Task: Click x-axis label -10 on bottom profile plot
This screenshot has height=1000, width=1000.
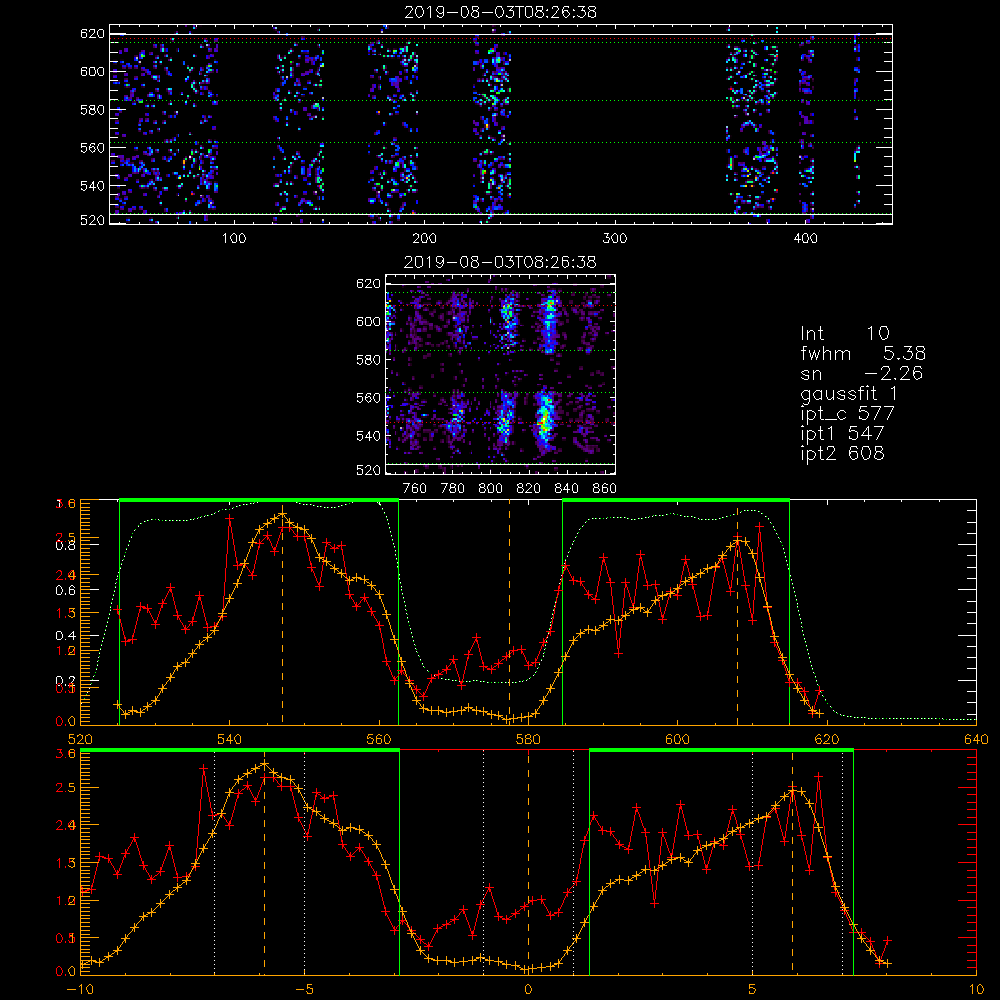Action: [80, 990]
